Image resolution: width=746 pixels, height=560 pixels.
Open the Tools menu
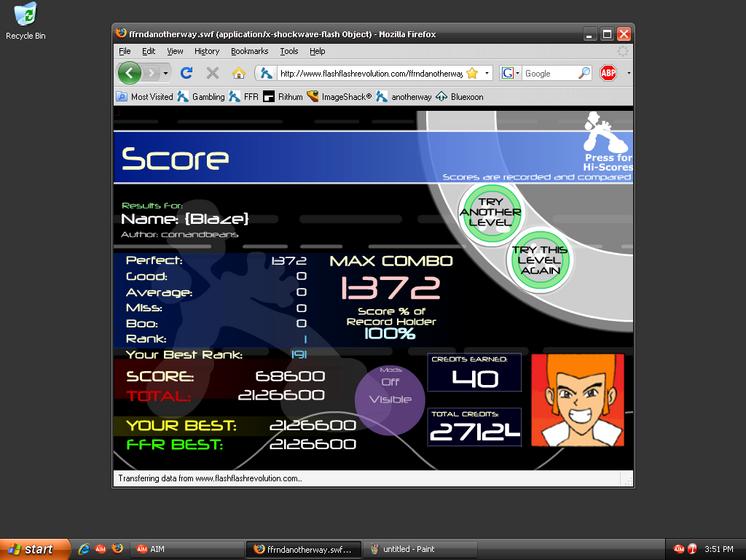[x=289, y=51]
